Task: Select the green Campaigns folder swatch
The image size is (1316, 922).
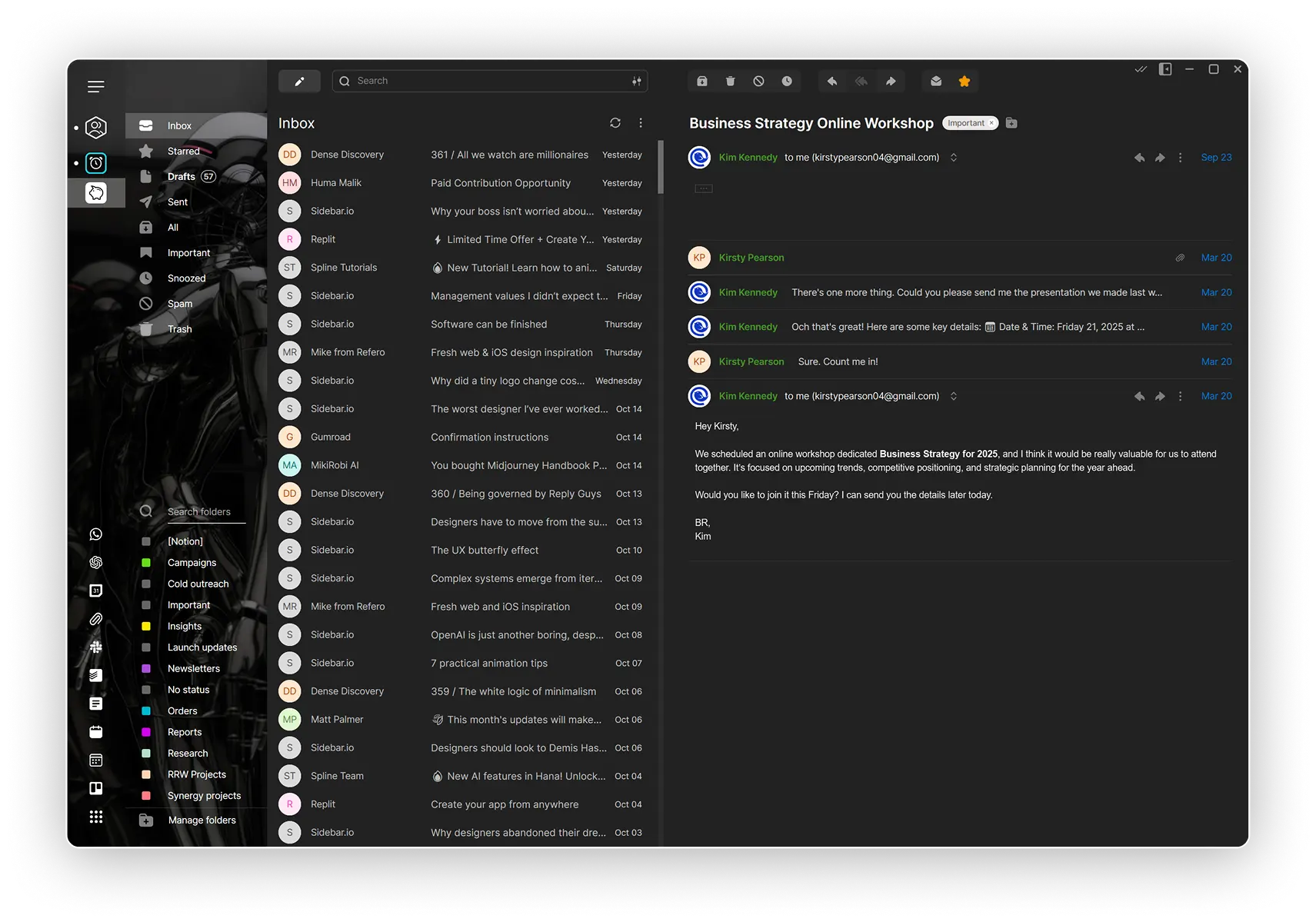Action: tap(146, 563)
